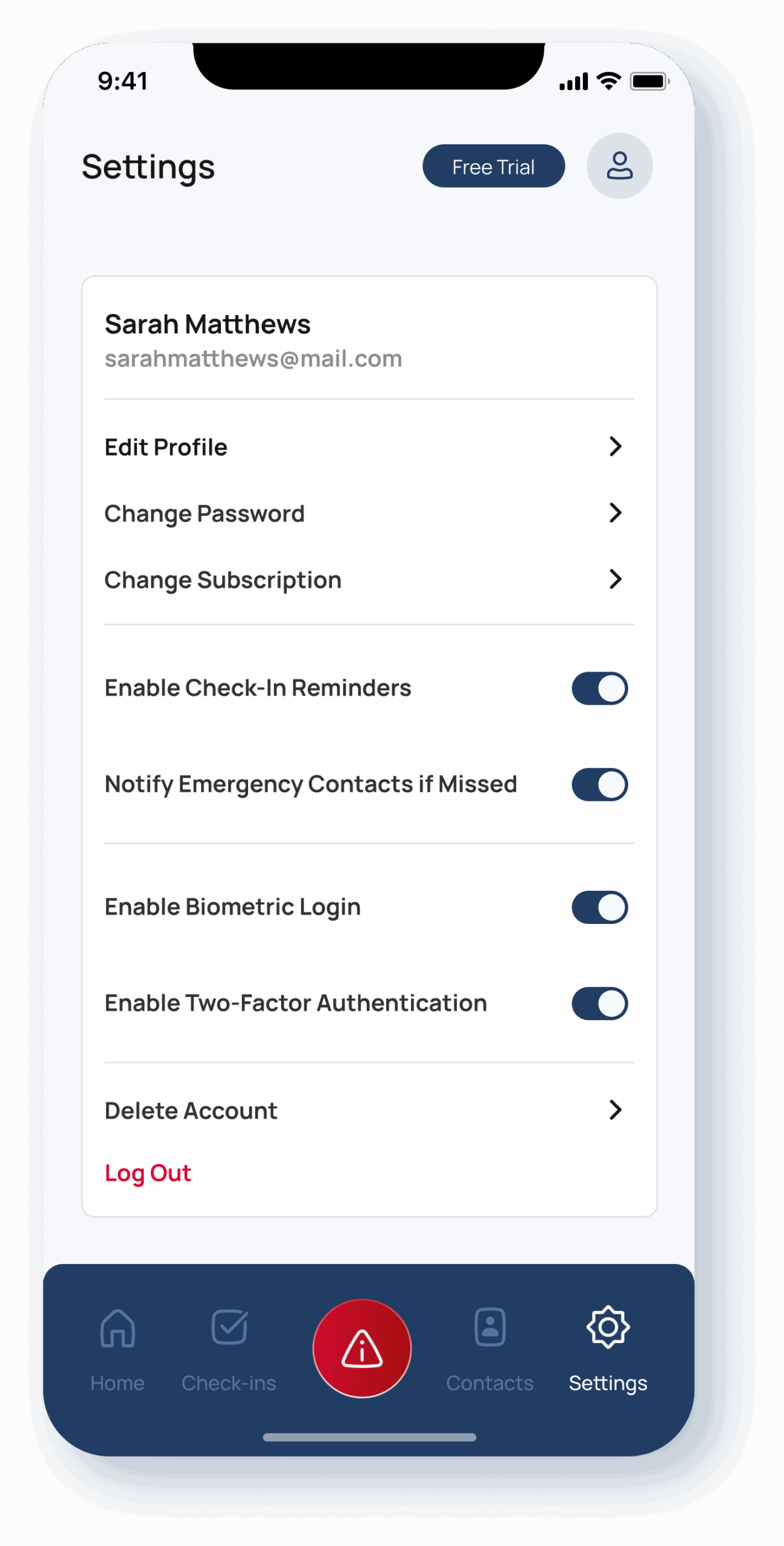Switch to the Check-ins tab label
Image resolution: width=784 pixels, height=1546 pixels.
(x=229, y=1383)
